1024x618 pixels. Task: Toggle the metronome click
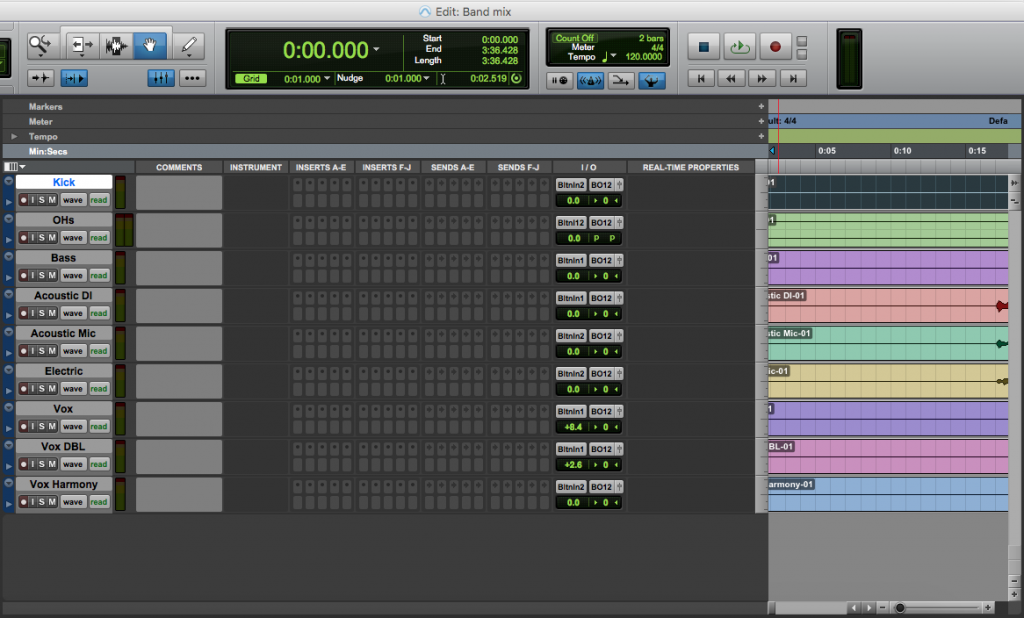click(590, 80)
